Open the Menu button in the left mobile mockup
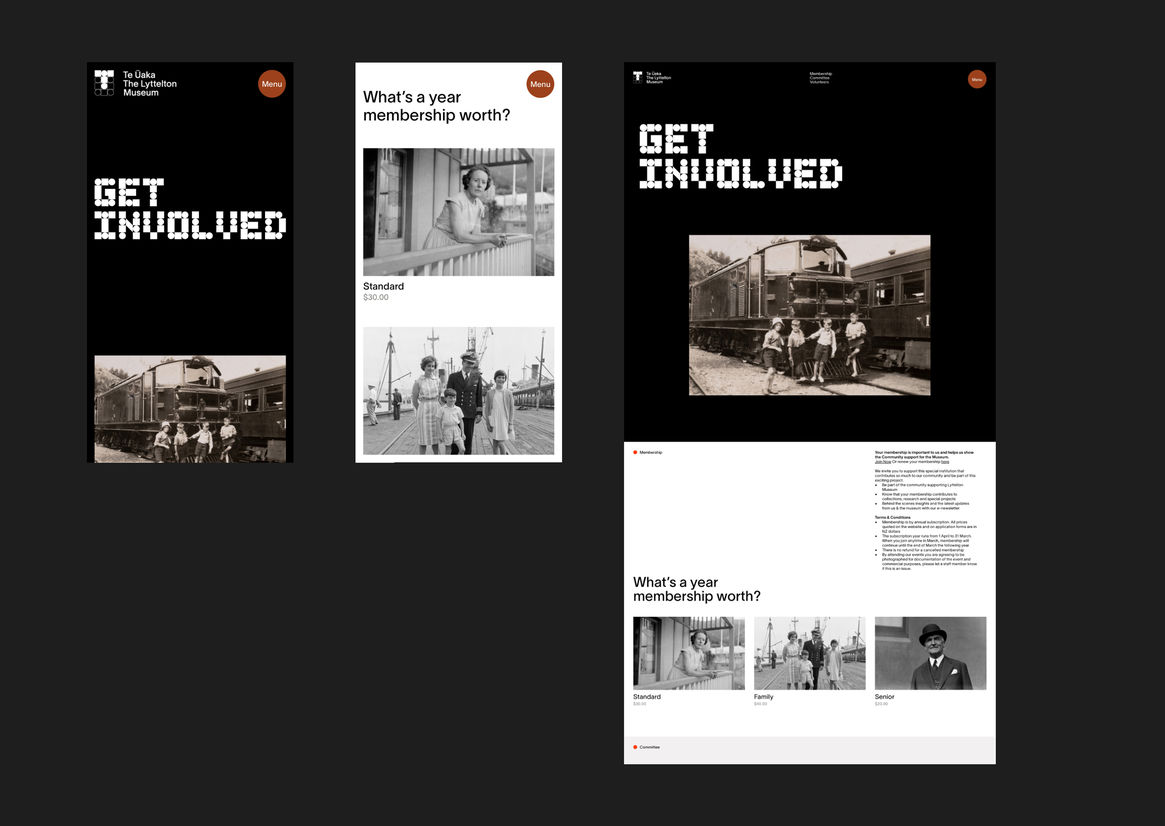The width and height of the screenshot is (1165, 826). point(272,84)
